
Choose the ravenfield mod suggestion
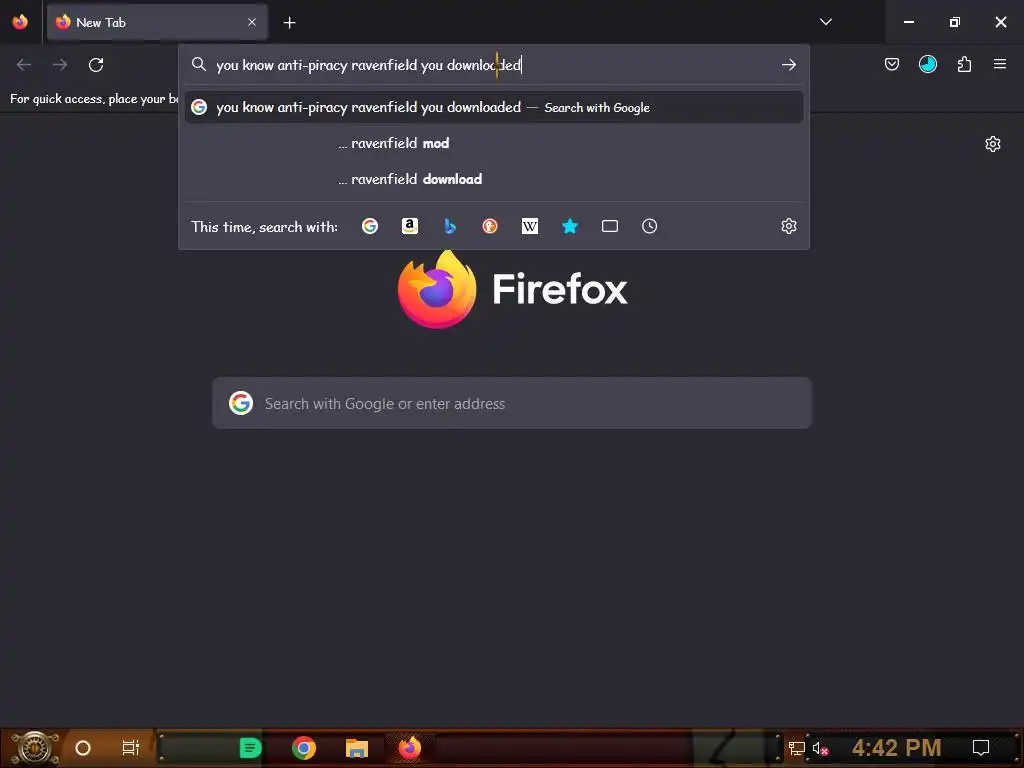pyautogui.click(x=494, y=143)
